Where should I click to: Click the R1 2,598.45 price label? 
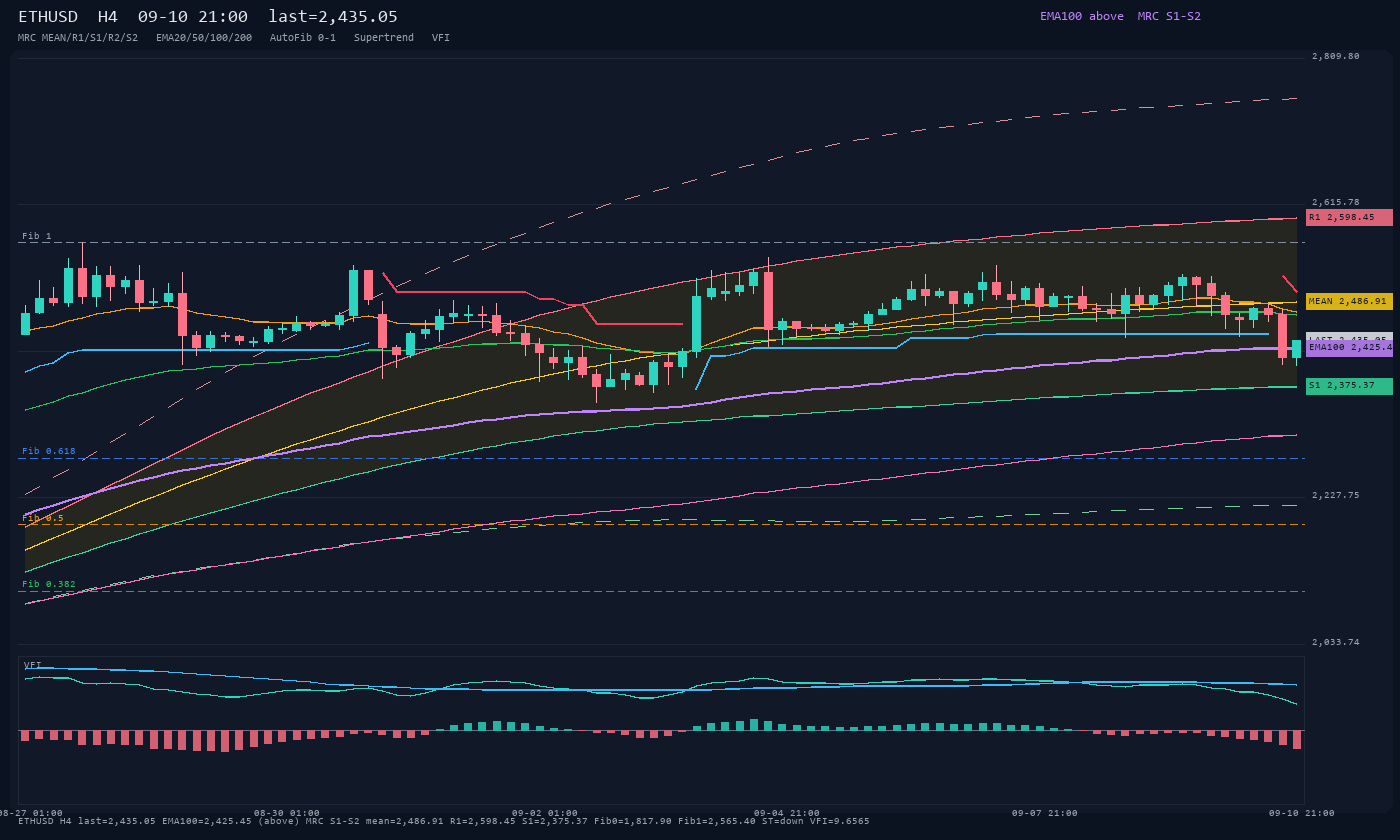1349,217
